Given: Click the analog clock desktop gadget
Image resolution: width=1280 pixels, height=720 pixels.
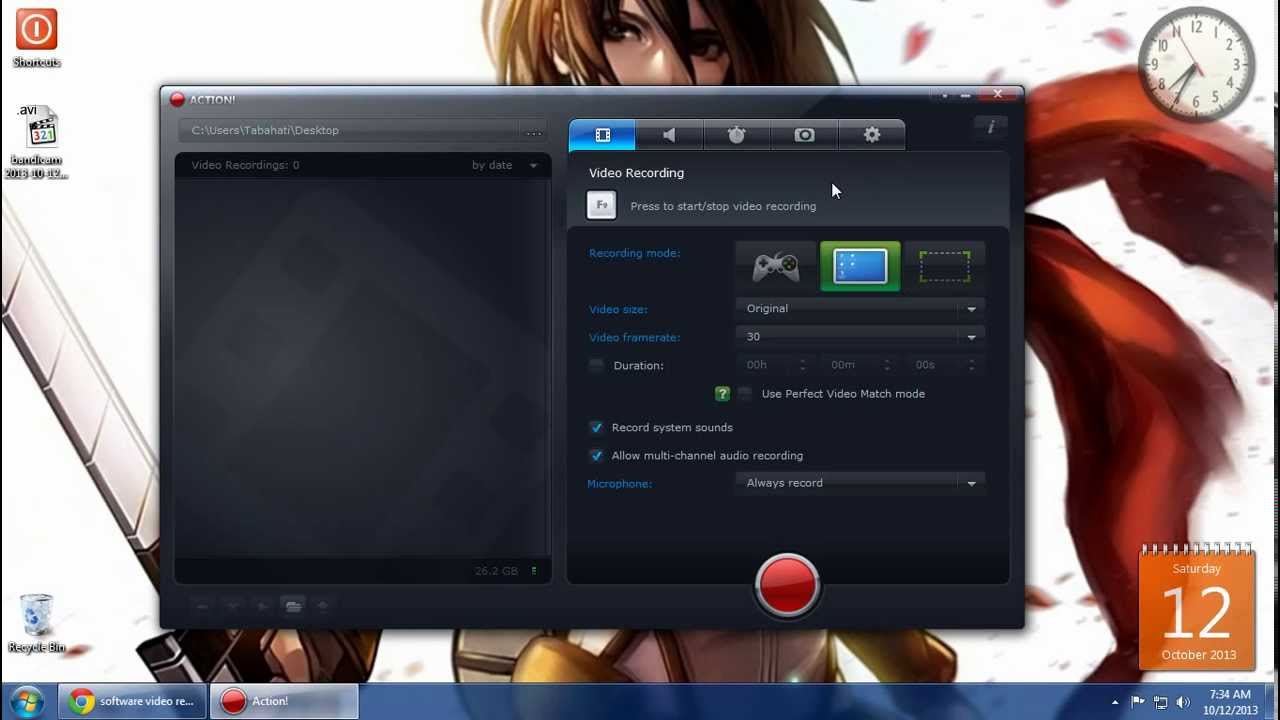Looking at the screenshot, I should [x=1196, y=65].
